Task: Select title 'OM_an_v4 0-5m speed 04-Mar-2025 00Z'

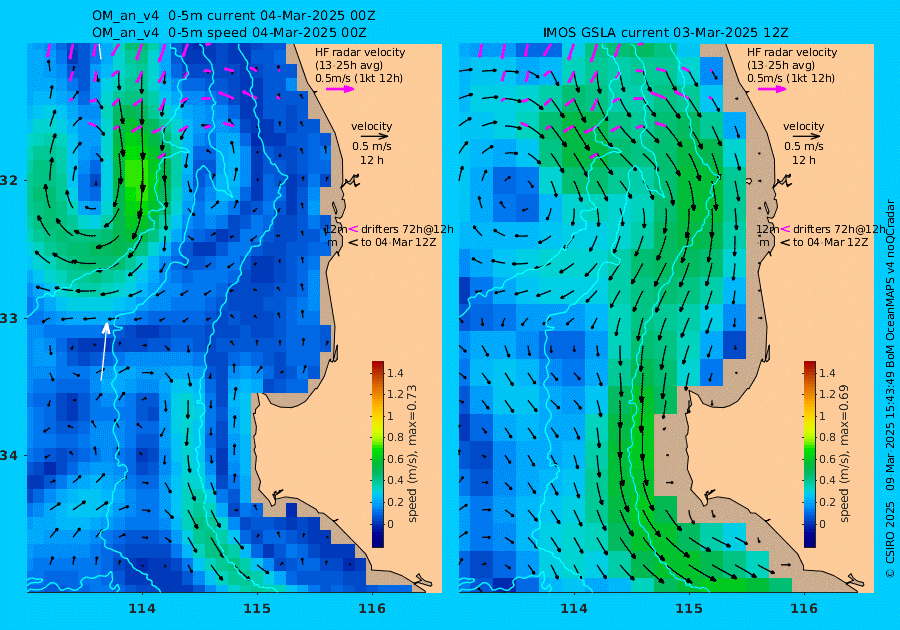Action: 229,33
